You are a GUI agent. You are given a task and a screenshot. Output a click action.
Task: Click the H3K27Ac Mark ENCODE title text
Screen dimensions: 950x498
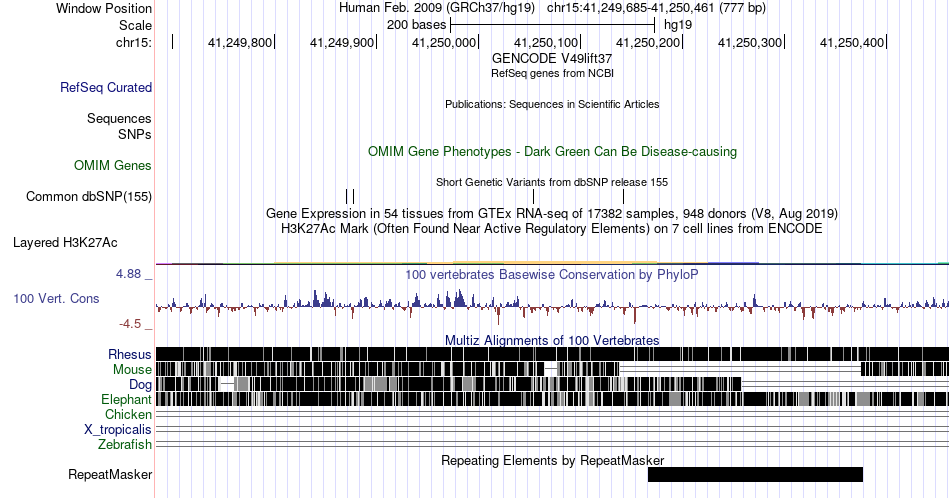pyautogui.click(x=552, y=228)
